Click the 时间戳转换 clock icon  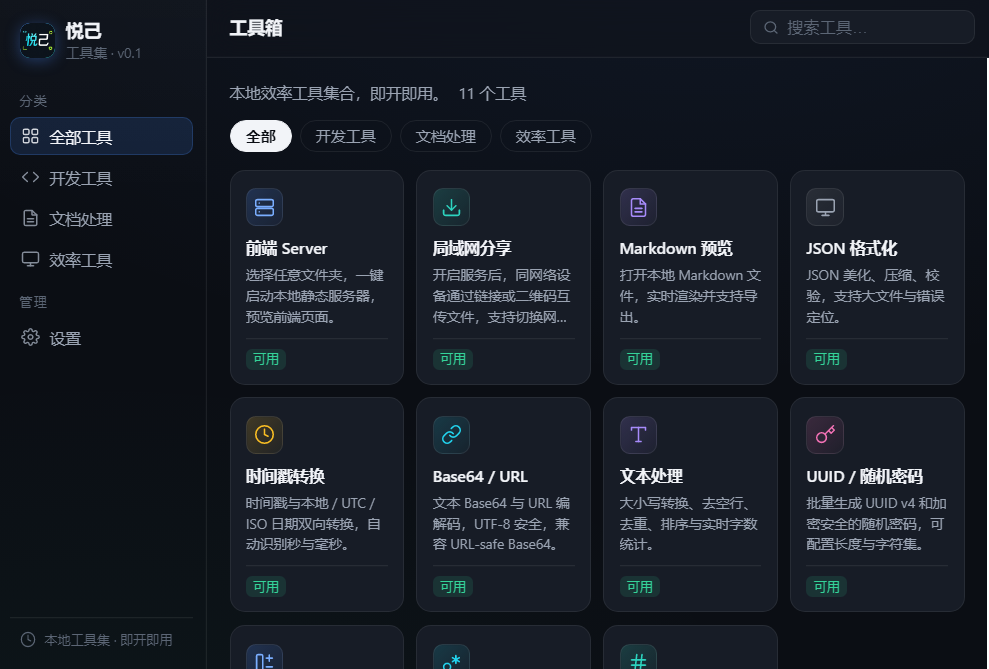pyautogui.click(x=264, y=434)
